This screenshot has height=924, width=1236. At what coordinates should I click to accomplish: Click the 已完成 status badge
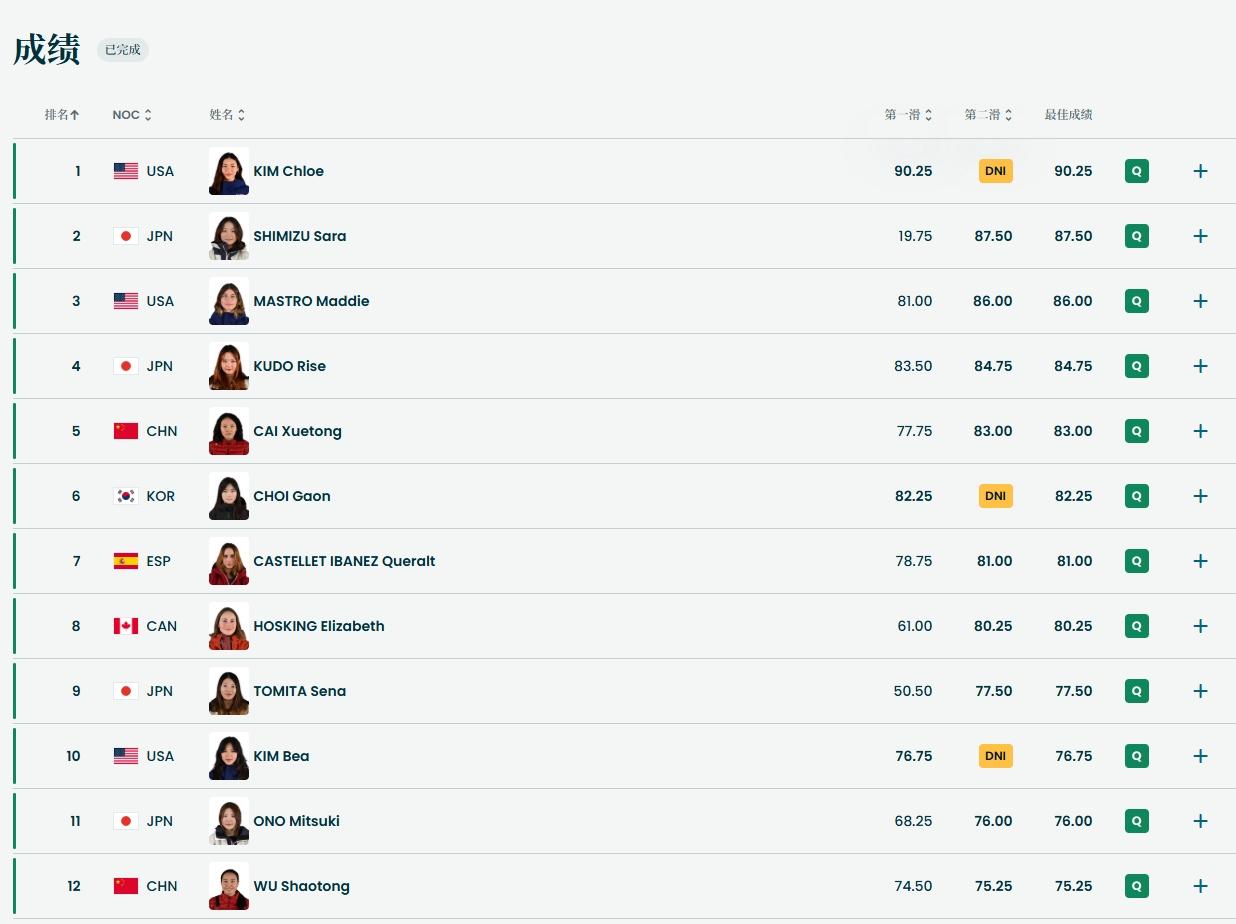122,49
